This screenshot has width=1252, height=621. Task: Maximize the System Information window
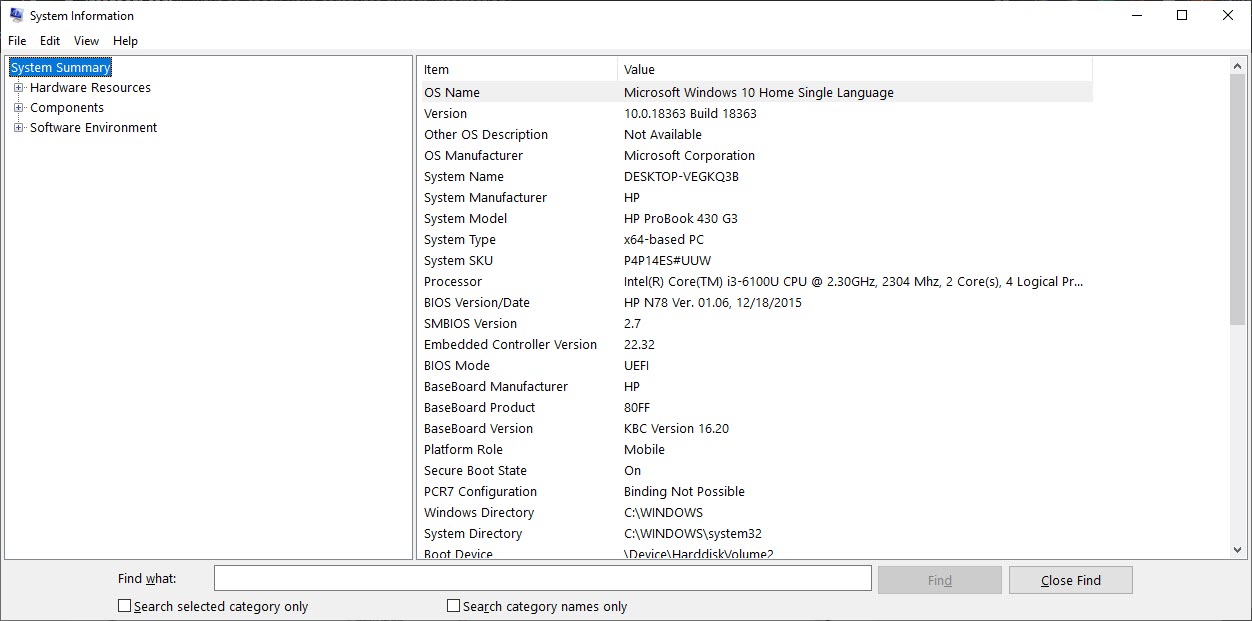[x=1182, y=16]
